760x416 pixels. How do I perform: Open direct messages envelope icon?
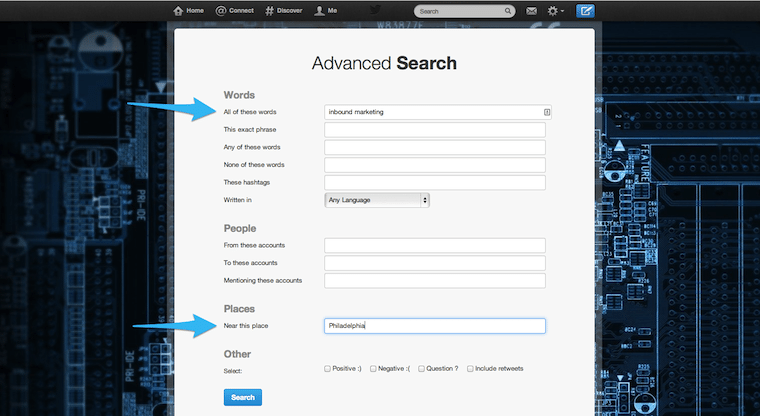[531, 11]
